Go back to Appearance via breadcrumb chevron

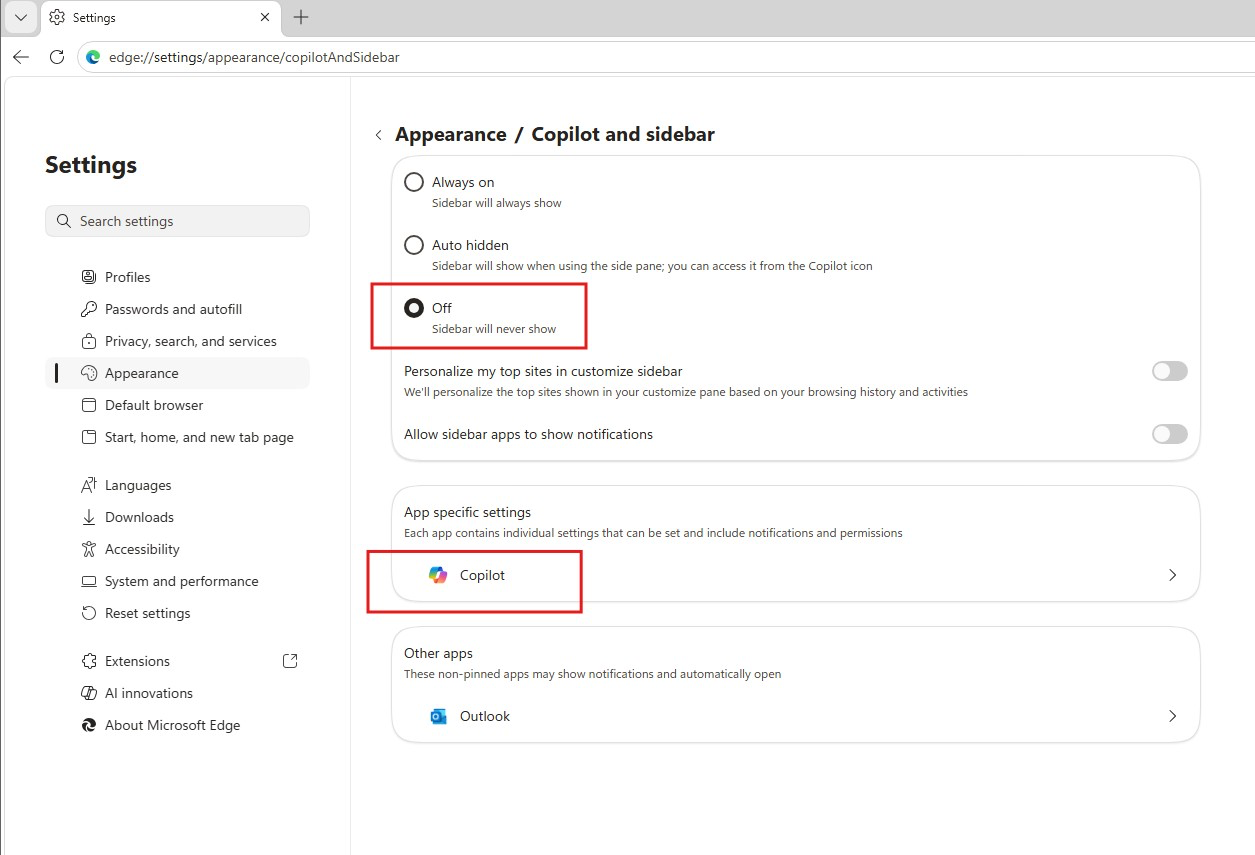click(x=378, y=135)
